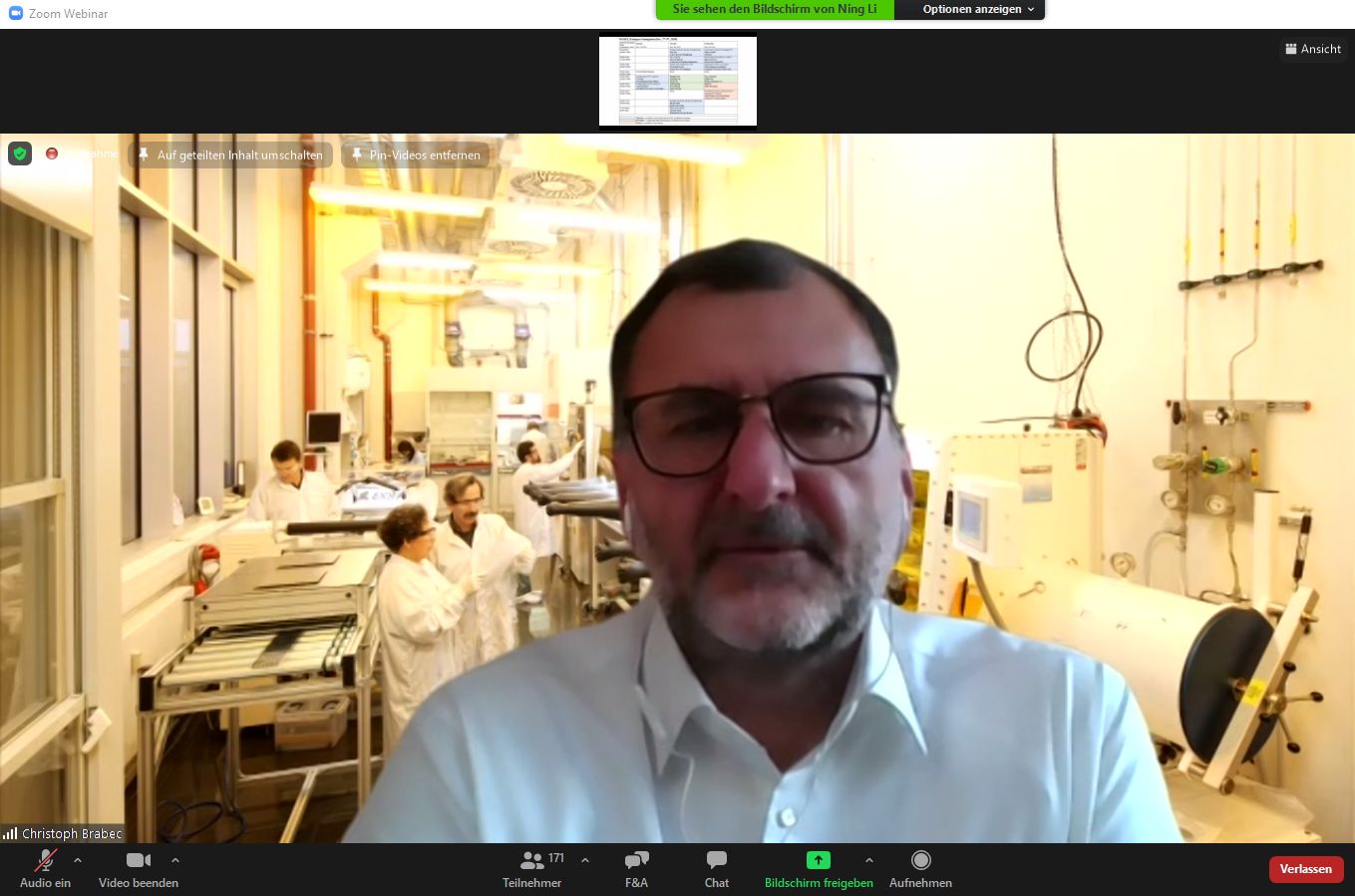Expand the chevron next to Teilnehmer
1355x896 pixels.
pyautogui.click(x=585, y=860)
